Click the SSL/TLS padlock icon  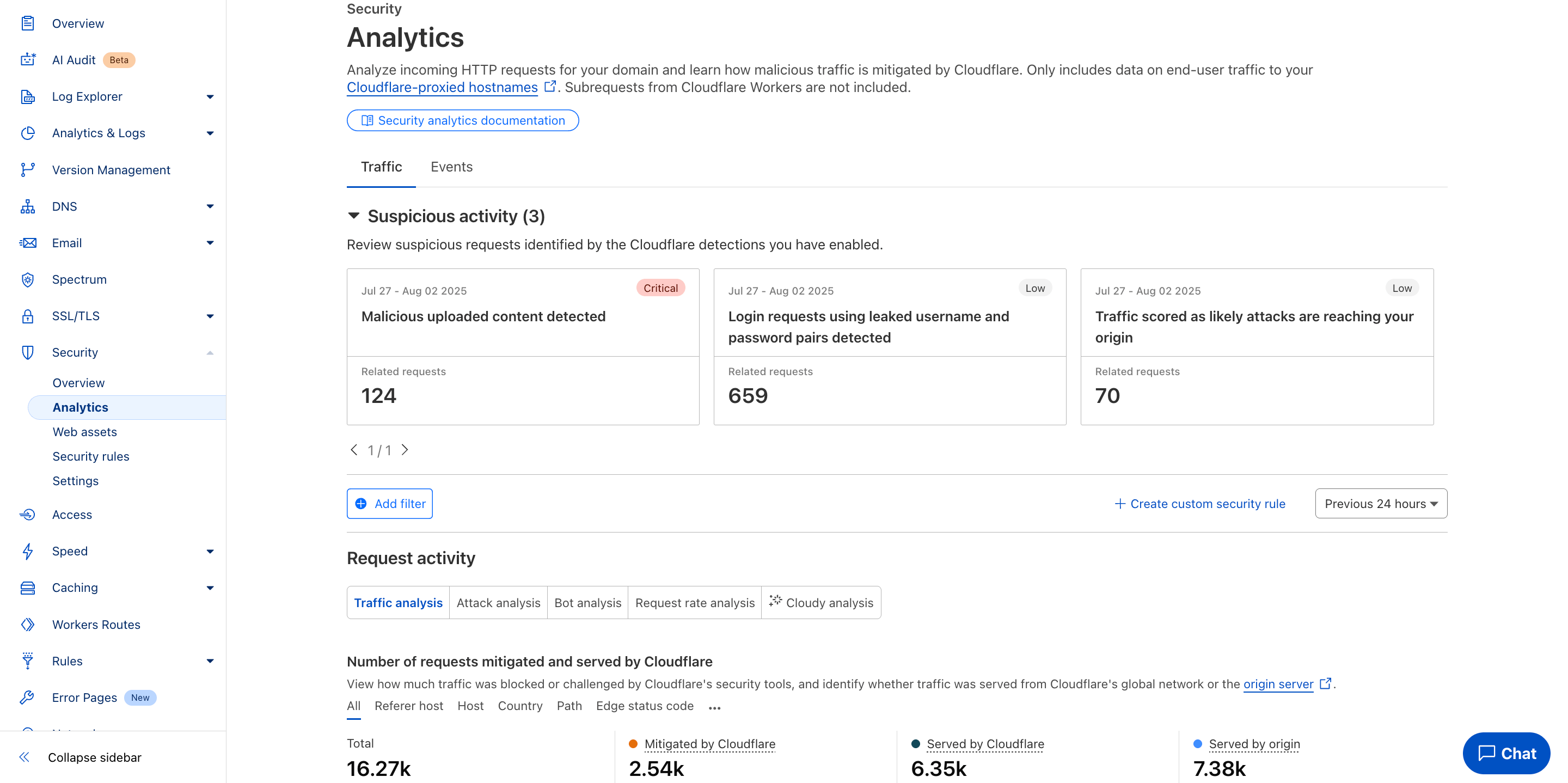point(28,315)
